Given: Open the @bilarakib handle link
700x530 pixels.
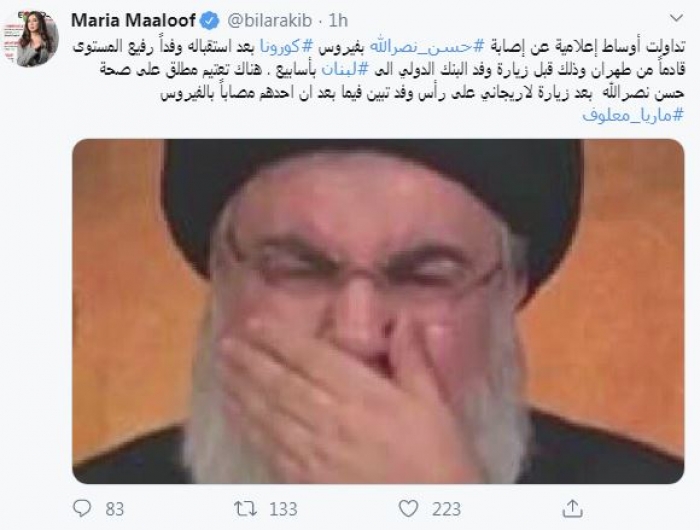Looking at the screenshot, I should (269, 21).
